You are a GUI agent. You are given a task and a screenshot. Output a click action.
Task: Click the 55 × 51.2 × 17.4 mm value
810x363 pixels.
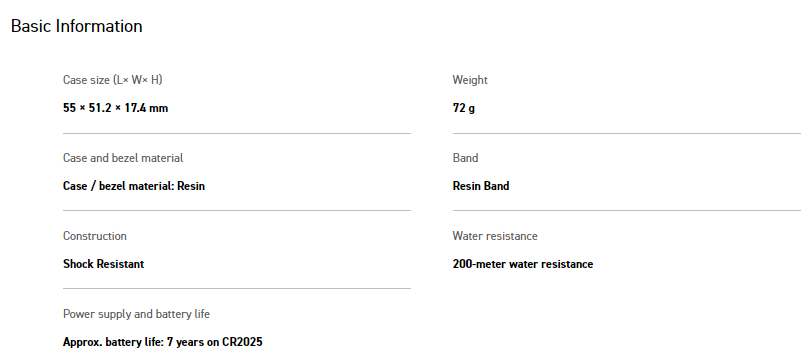tap(116, 108)
